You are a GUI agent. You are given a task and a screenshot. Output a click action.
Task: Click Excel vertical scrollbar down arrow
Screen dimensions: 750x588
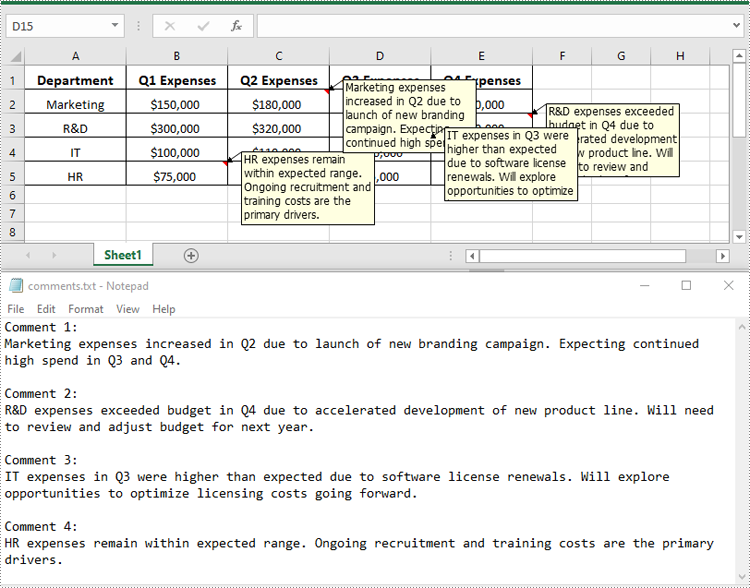740,237
